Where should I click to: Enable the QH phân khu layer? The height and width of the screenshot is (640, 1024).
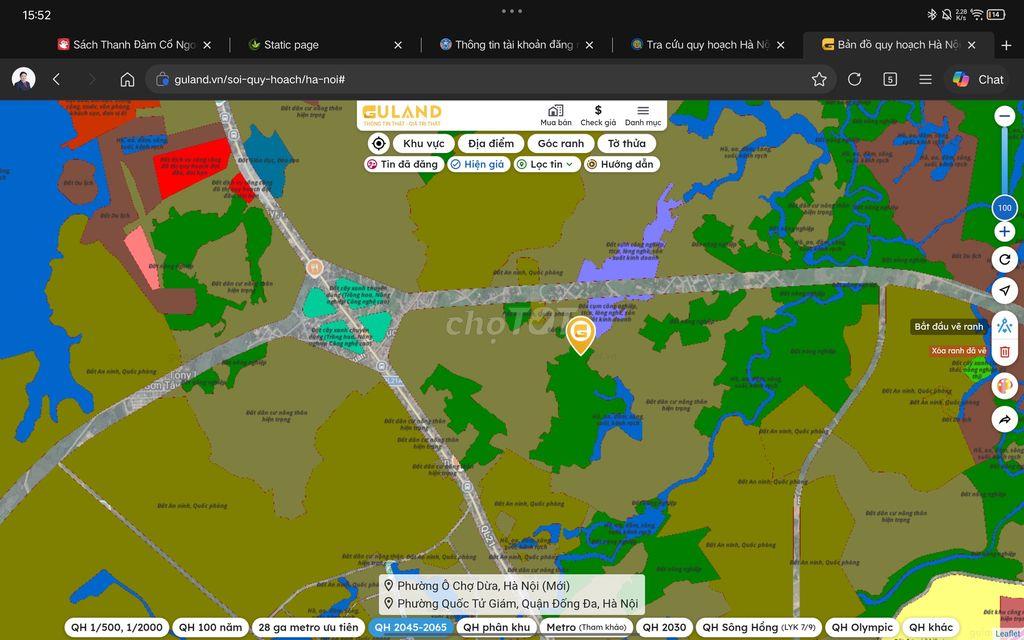[496, 628]
